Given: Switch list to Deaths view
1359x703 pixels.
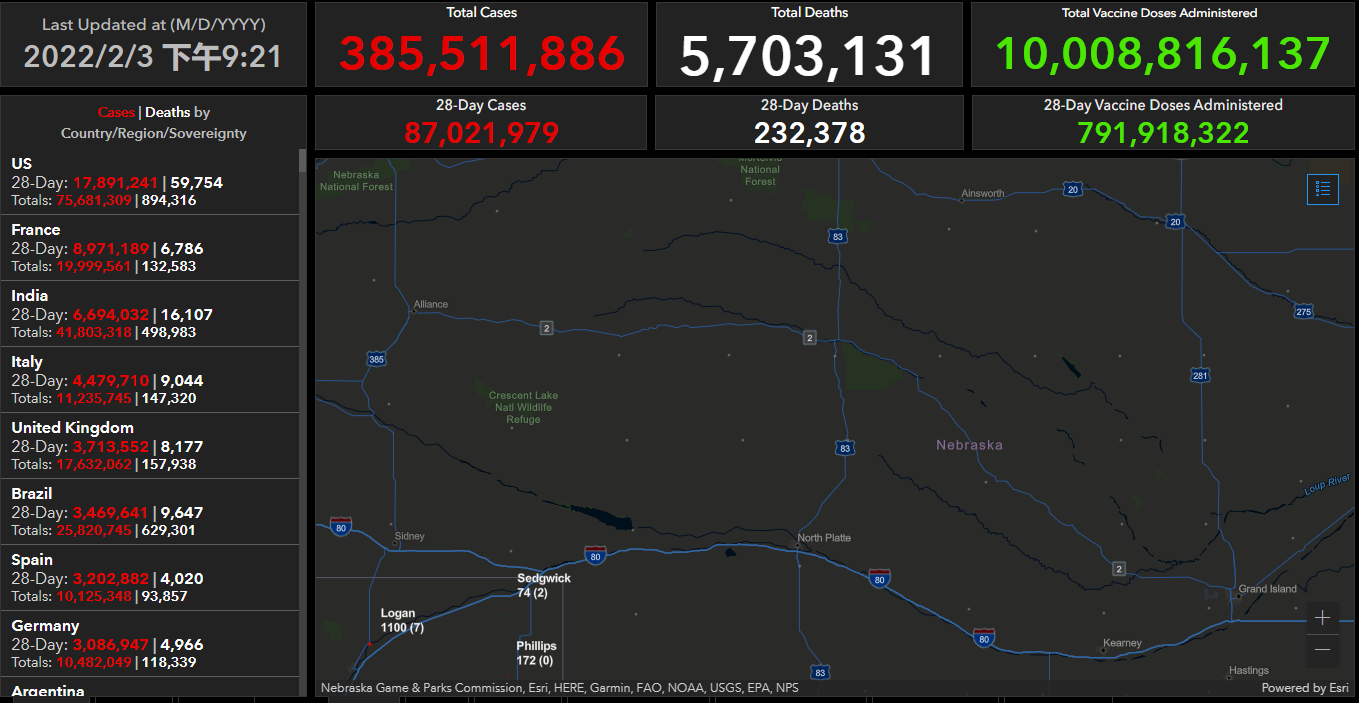Looking at the screenshot, I should 168,113.
